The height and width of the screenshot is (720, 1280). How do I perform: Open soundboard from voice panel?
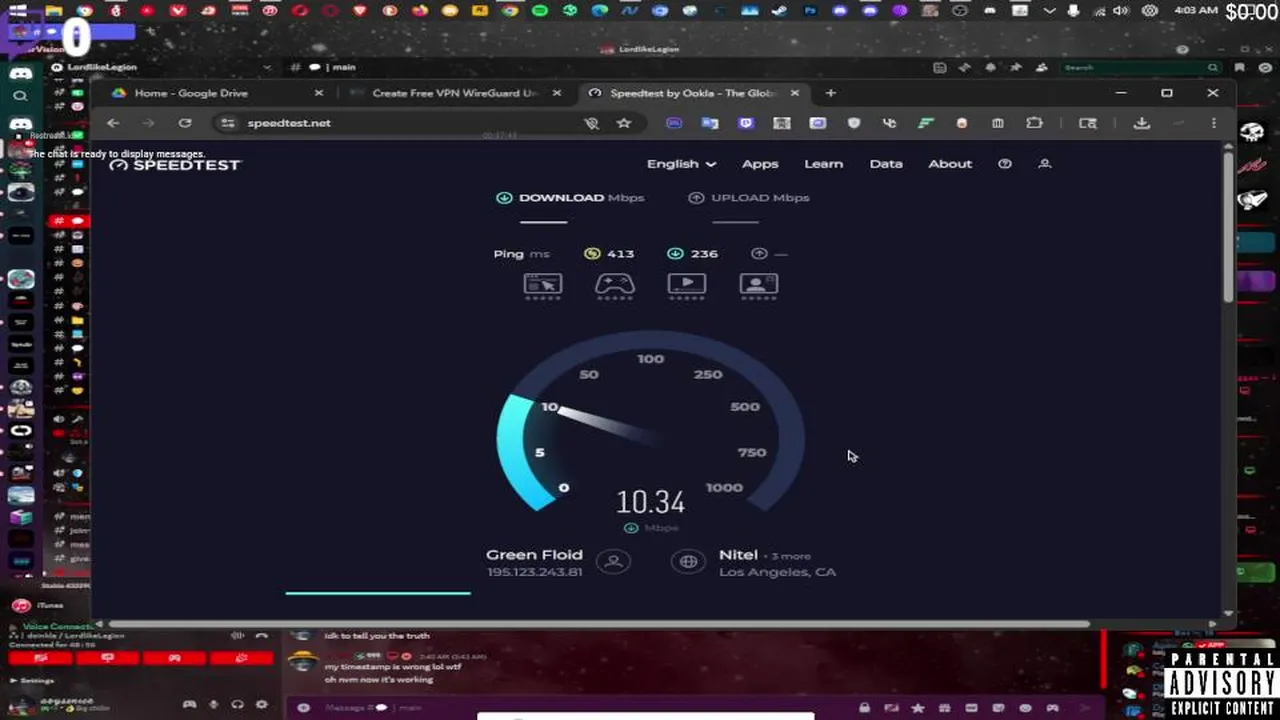pyautogui.click(x=241, y=658)
